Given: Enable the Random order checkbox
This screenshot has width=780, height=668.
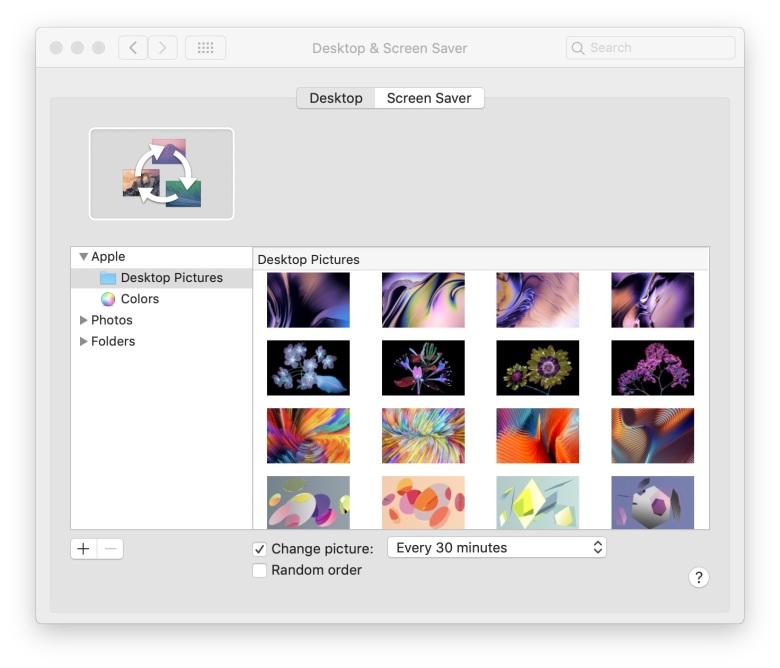Looking at the screenshot, I should point(260,571).
